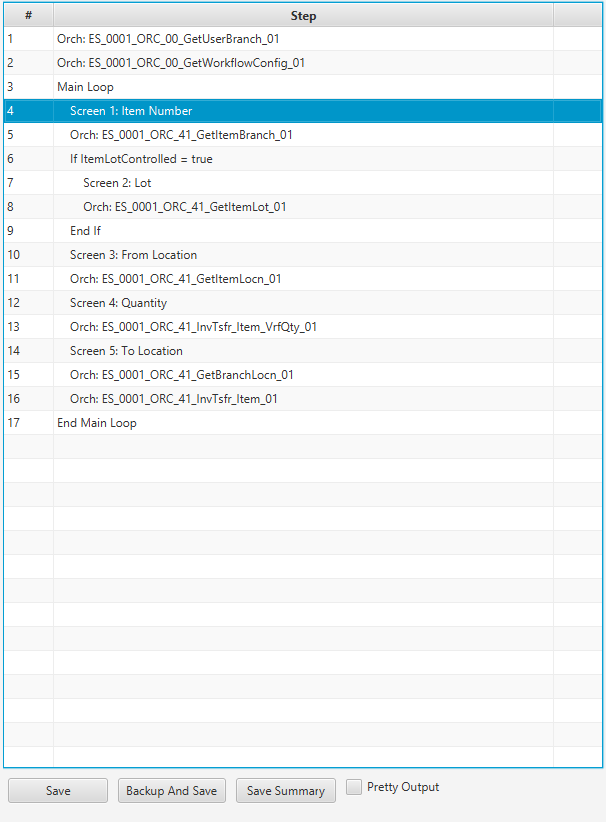Select row Orch: ES_0001_ORC_00_GetUserBranch_01
Image resolution: width=606 pixels, height=822 pixels.
point(303,39)
